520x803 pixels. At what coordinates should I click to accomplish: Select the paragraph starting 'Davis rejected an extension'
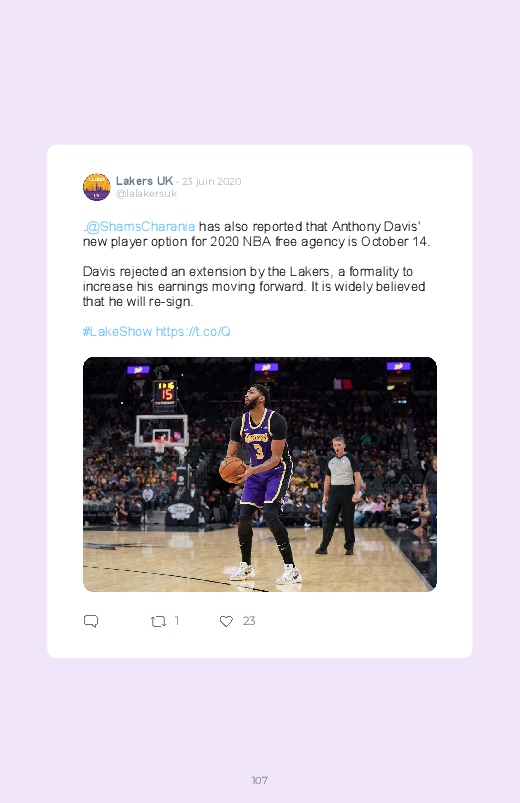[x=254, y=286]
